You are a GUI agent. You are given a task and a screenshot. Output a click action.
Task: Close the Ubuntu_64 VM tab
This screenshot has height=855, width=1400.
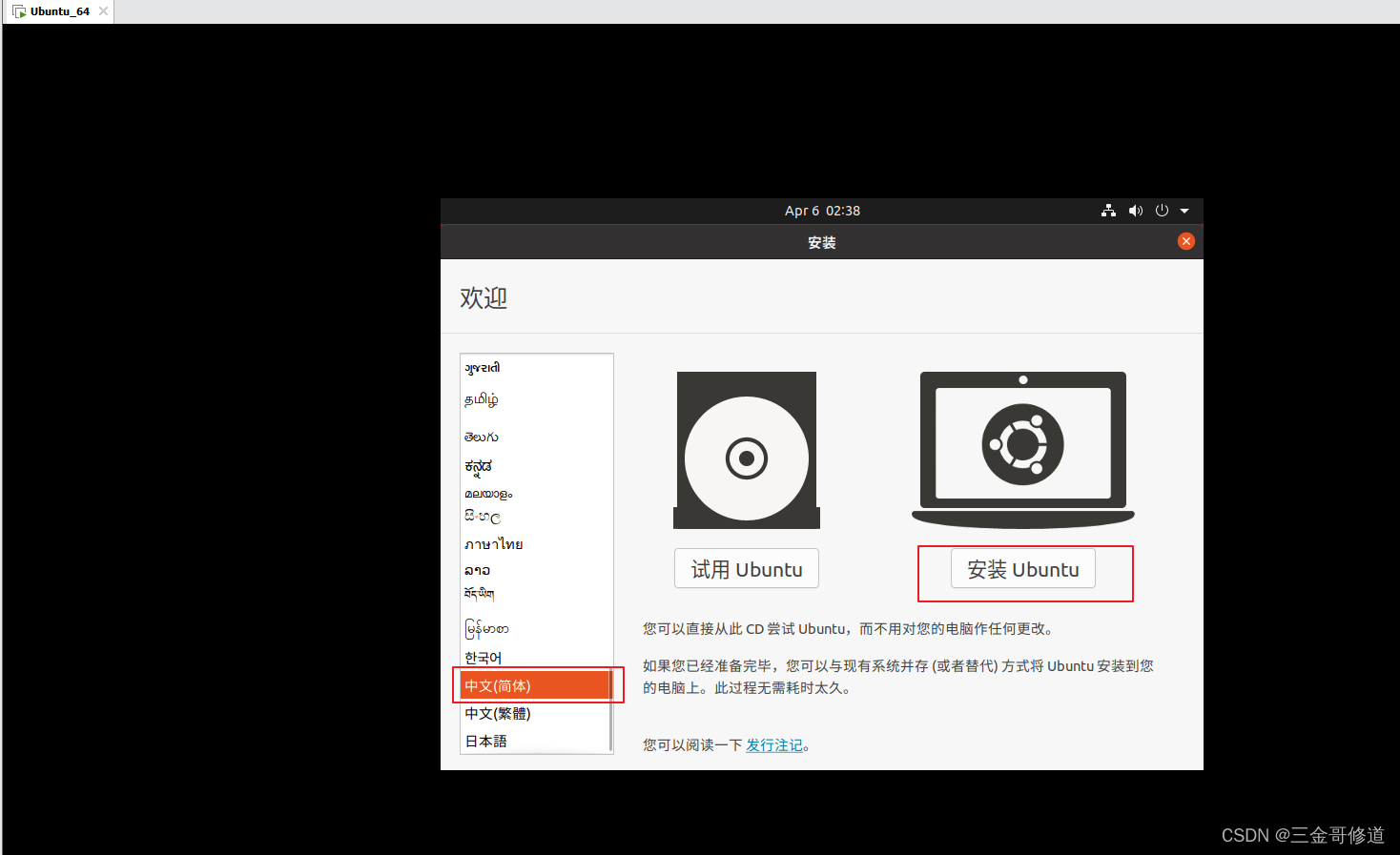103,11
